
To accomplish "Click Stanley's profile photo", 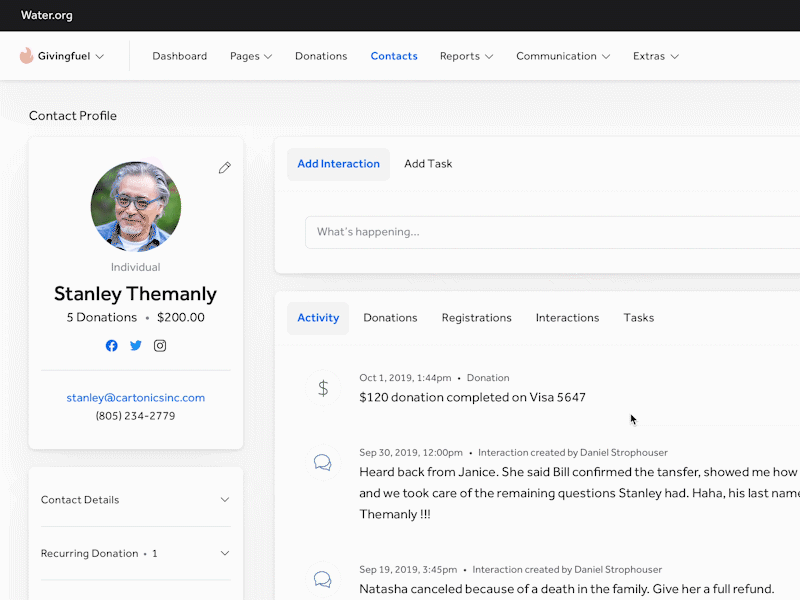I will click(136, 206).
